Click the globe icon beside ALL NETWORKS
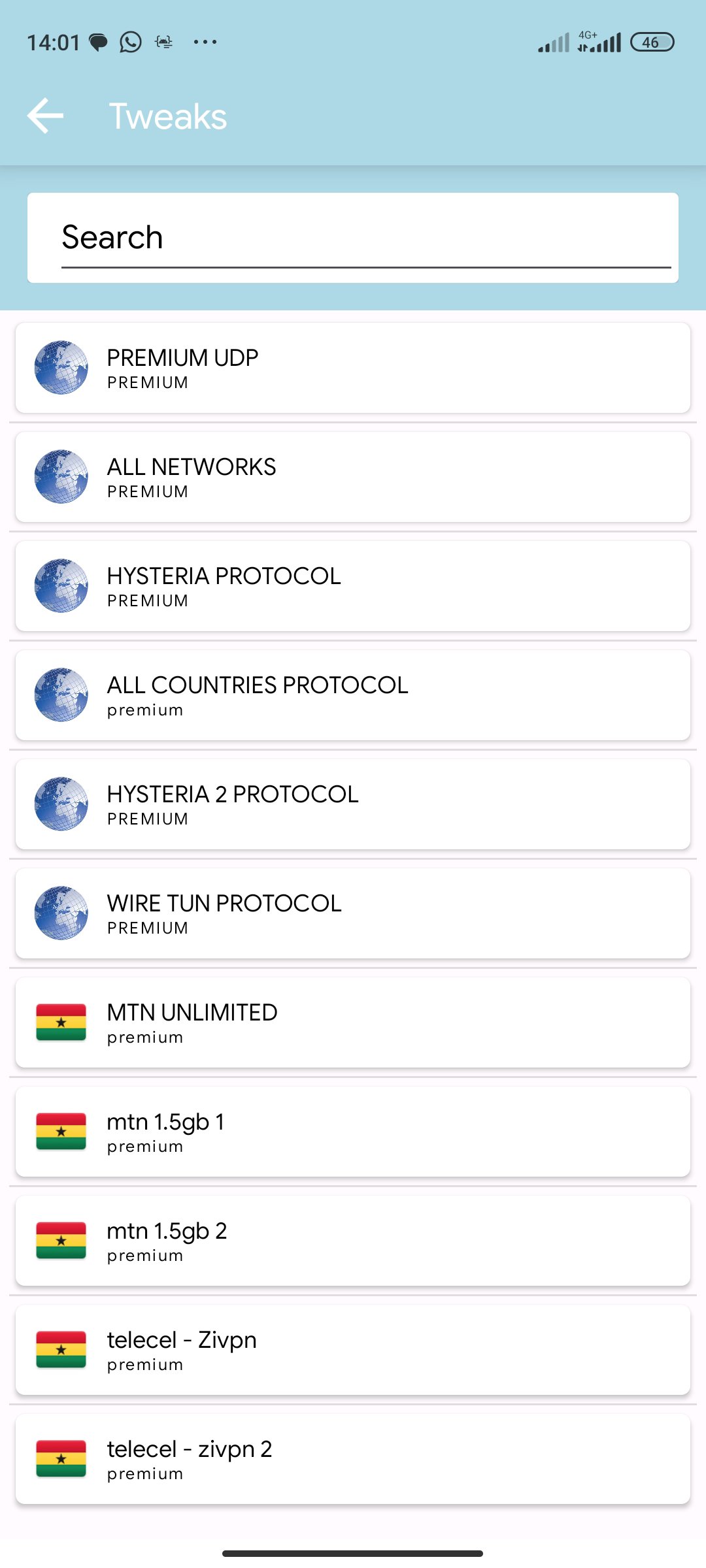The height and width of the screenshot is (1568, 706). coord(61,476)
